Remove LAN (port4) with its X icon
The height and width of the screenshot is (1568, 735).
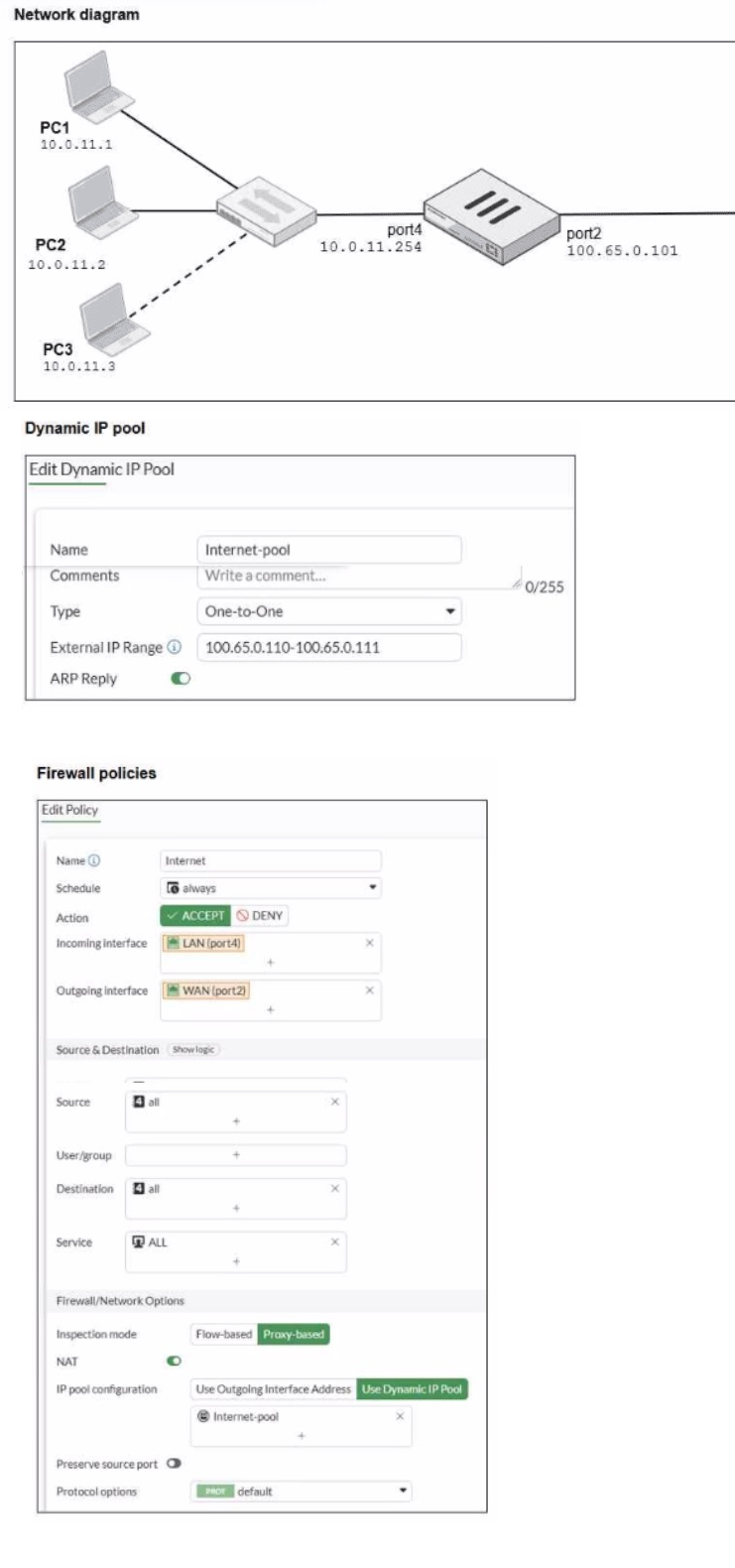370,943
